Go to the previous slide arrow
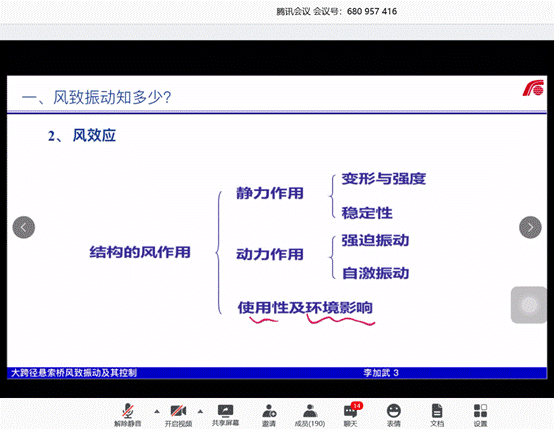 point(24,227)
